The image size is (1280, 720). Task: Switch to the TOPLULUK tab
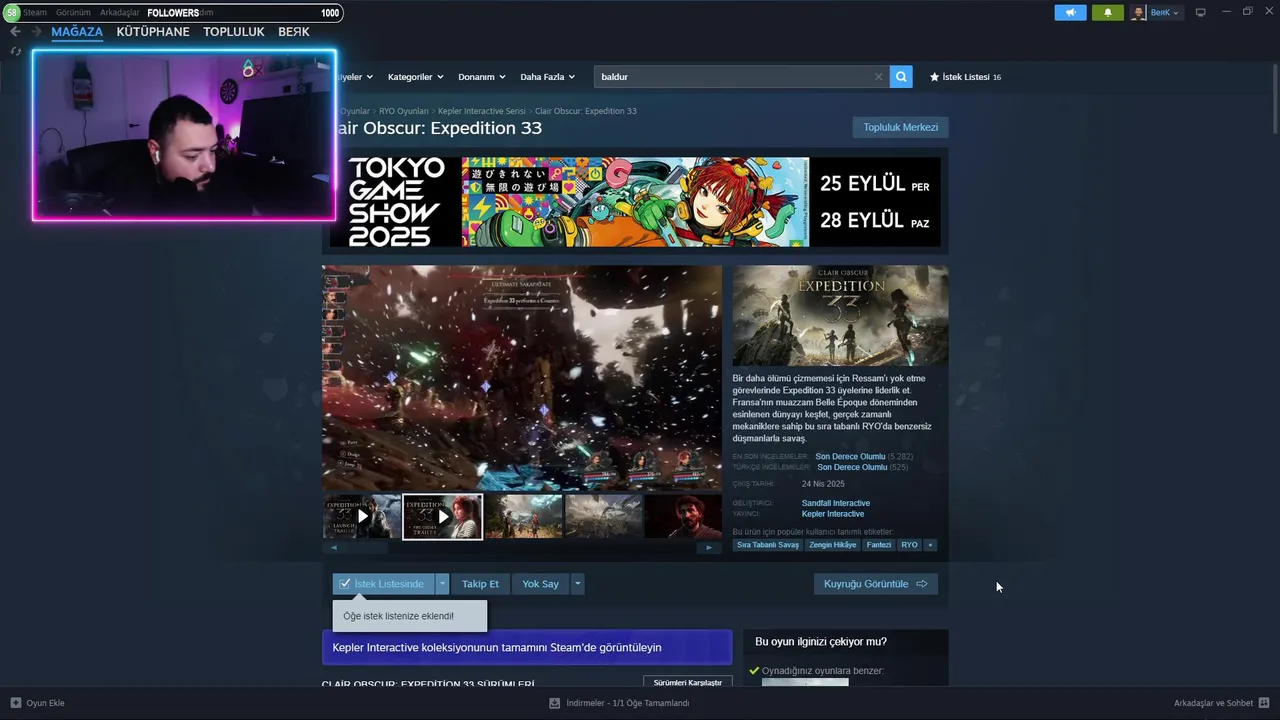[x=234, y=32]
